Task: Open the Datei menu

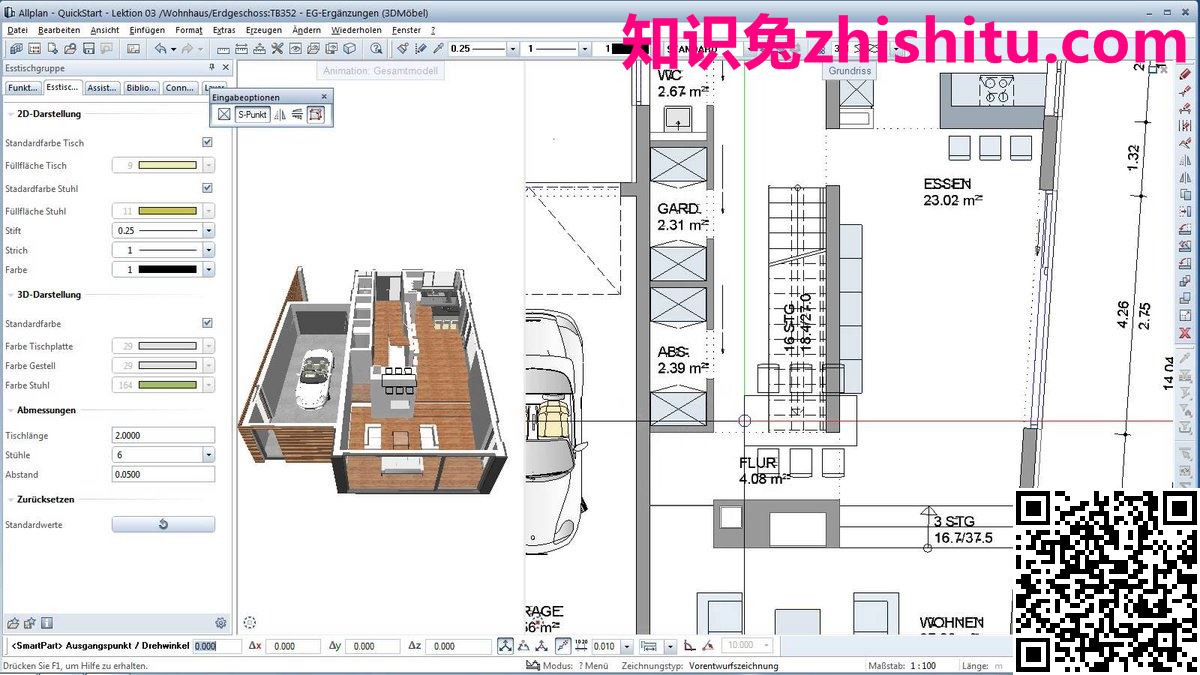Action: (17, 30)
